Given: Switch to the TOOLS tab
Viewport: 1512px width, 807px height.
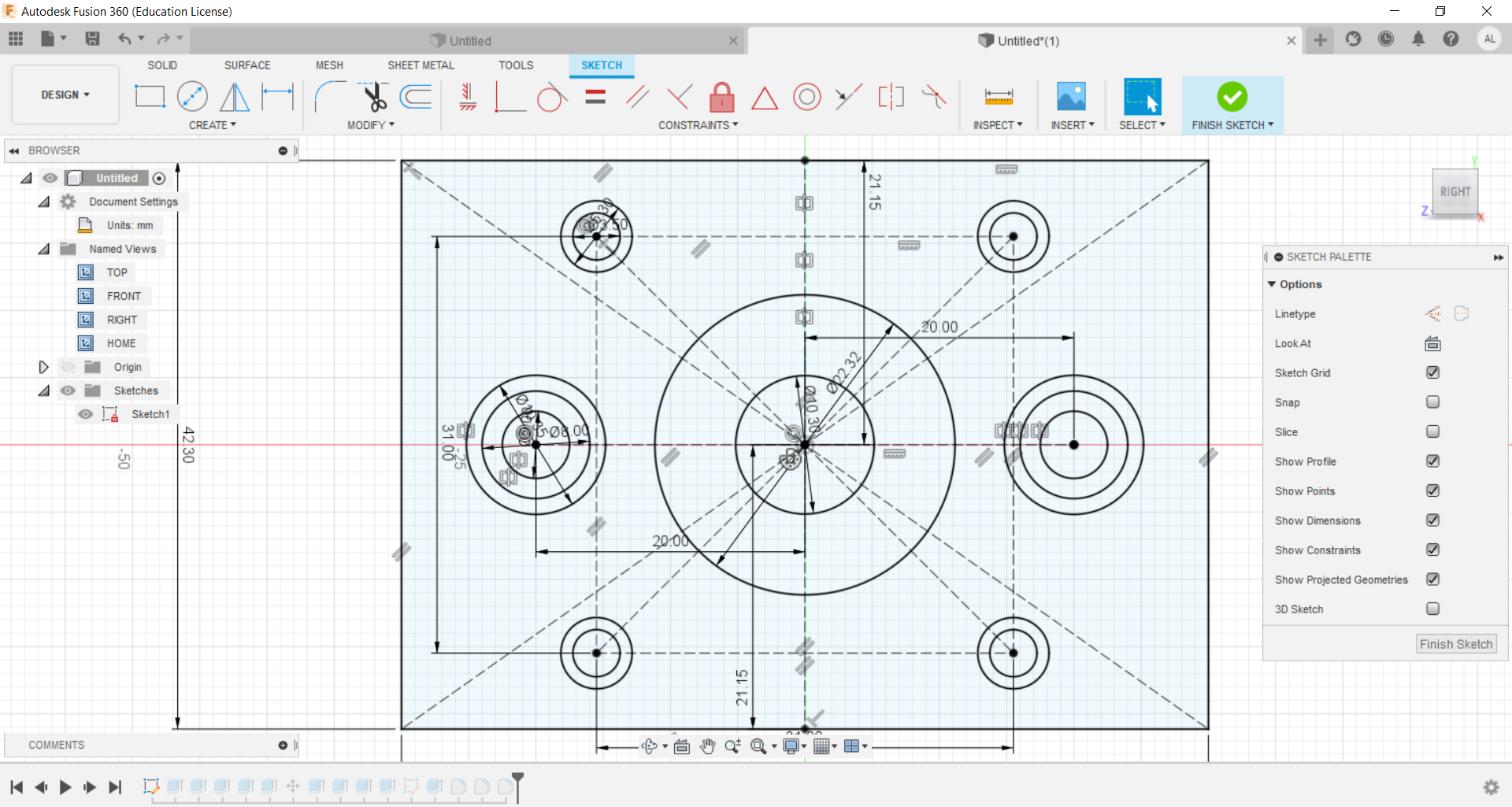Looking at the screenshot, I should pos(516,65).
